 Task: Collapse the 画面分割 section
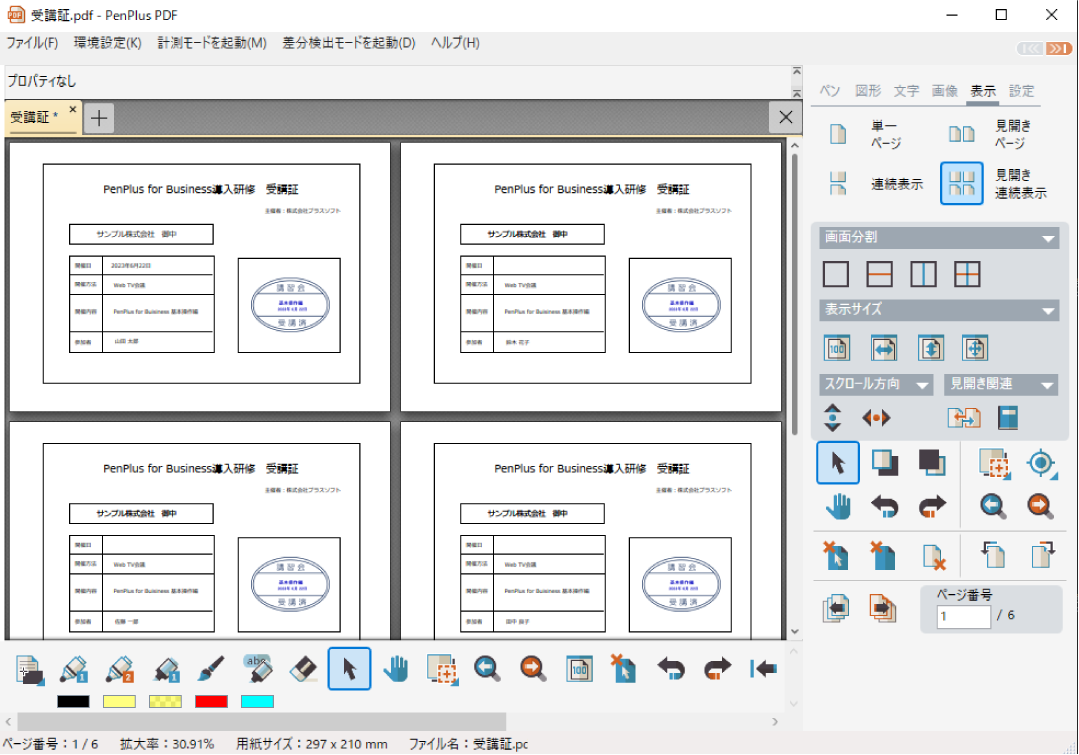pyautogui.click(x=1047, y=238)
